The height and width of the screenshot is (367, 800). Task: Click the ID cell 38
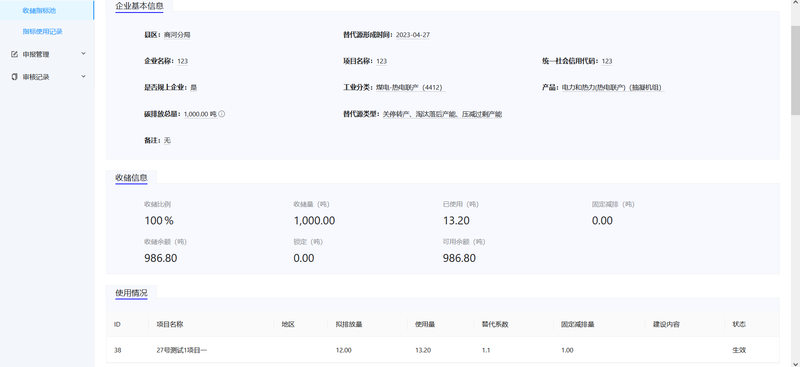(x=117, y=351)
